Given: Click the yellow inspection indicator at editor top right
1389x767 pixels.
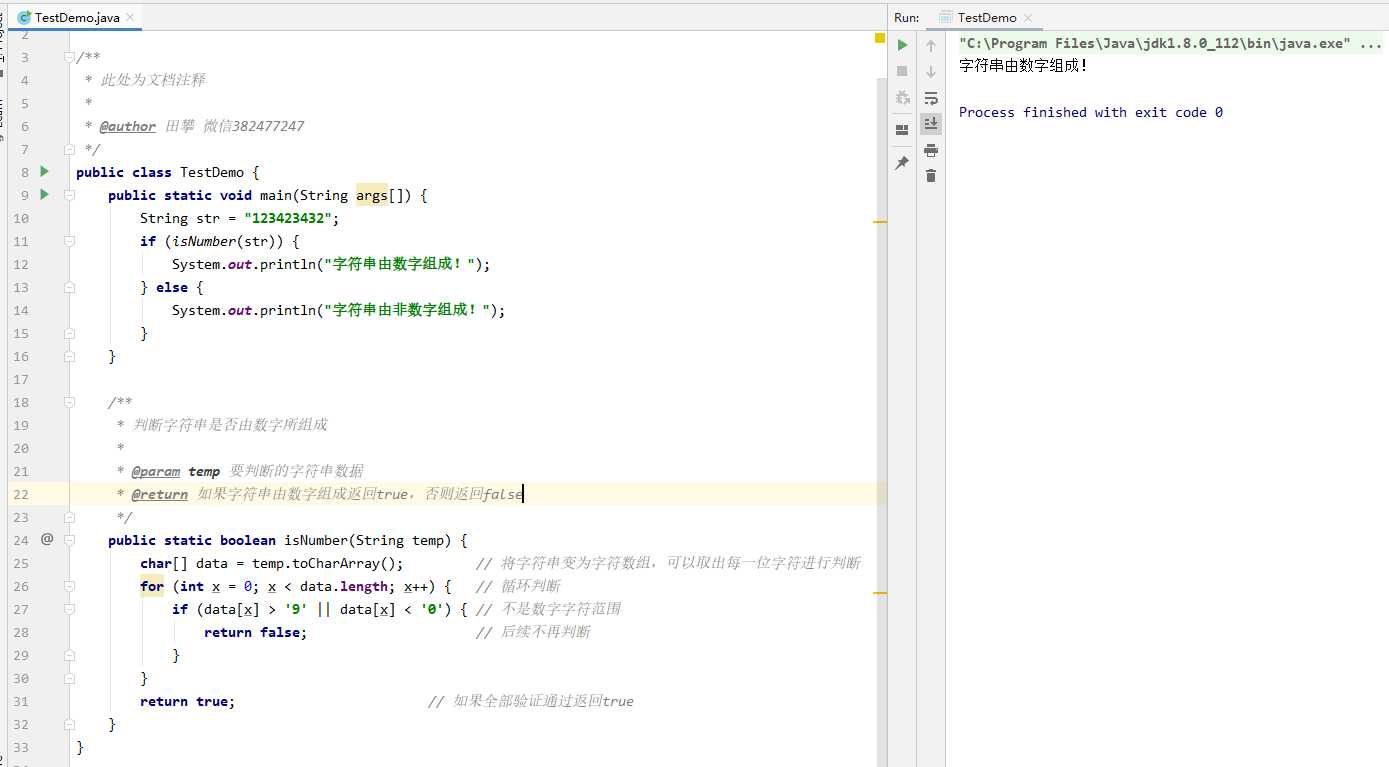Looking at the screenshot, I should coord(880,38).
